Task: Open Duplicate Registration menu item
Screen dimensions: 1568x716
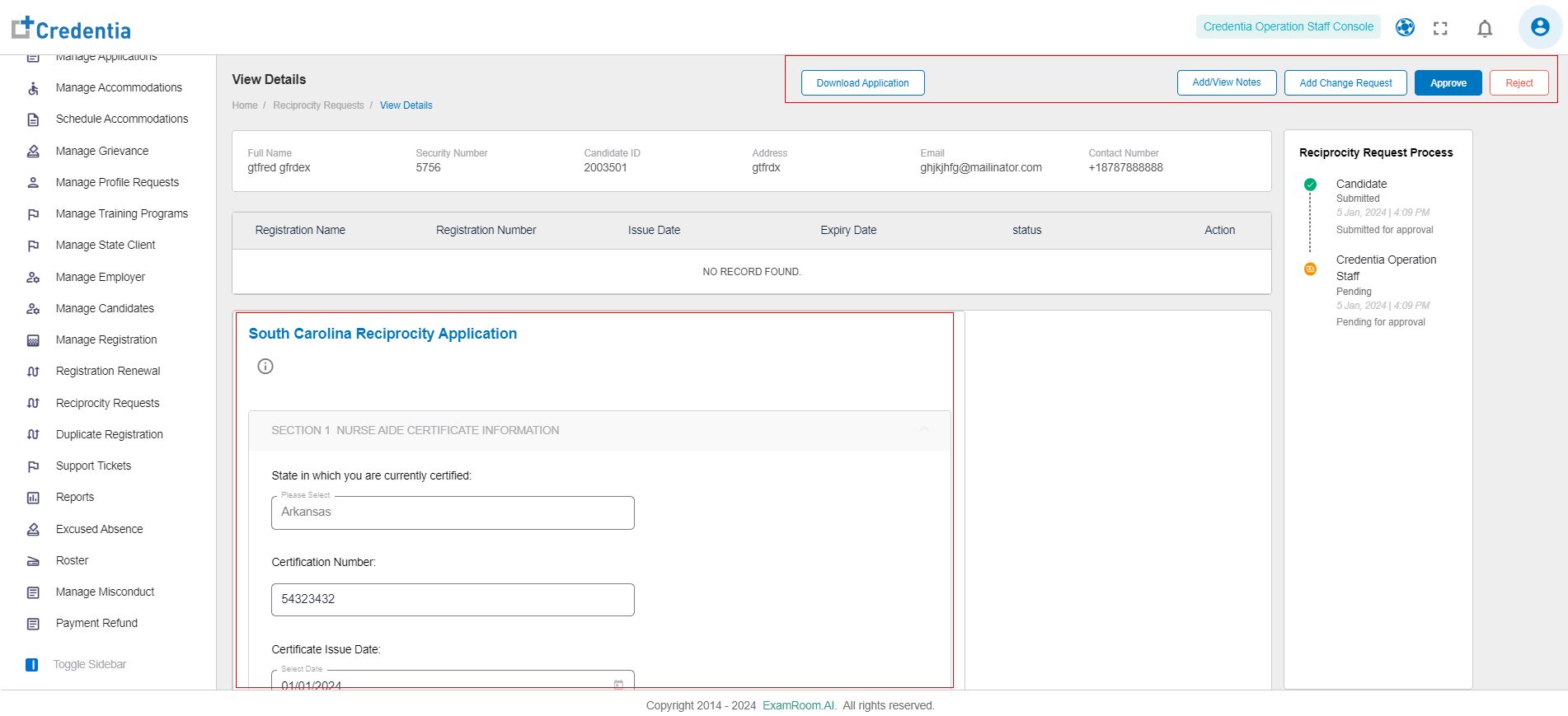Action: pos(110,435)
